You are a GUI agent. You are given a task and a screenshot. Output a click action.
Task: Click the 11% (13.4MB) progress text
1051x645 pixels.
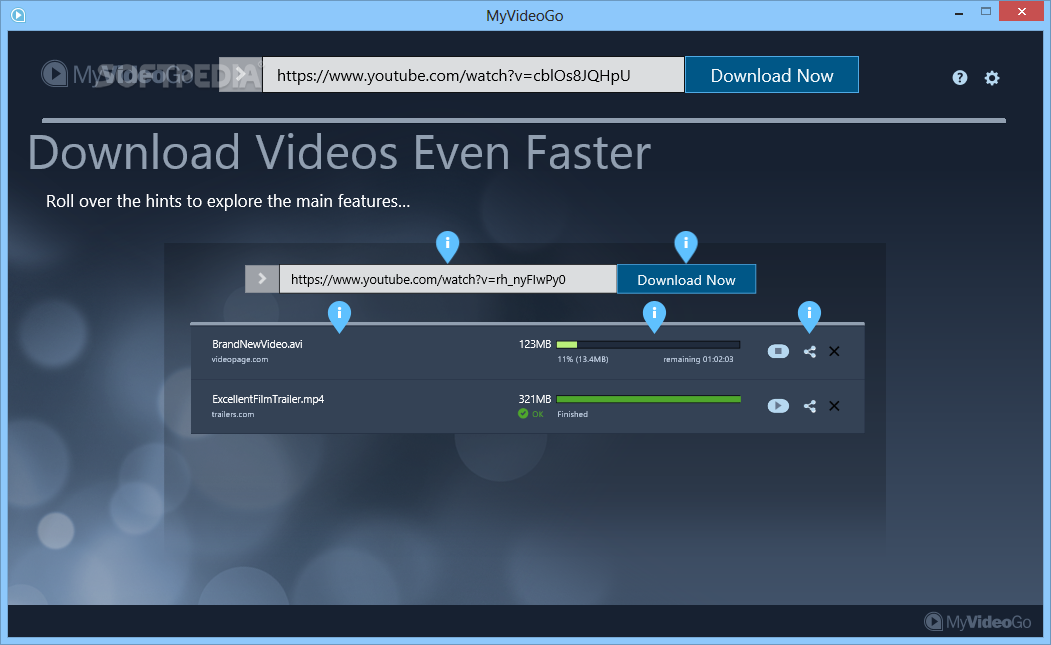click(x=582, y=359)
